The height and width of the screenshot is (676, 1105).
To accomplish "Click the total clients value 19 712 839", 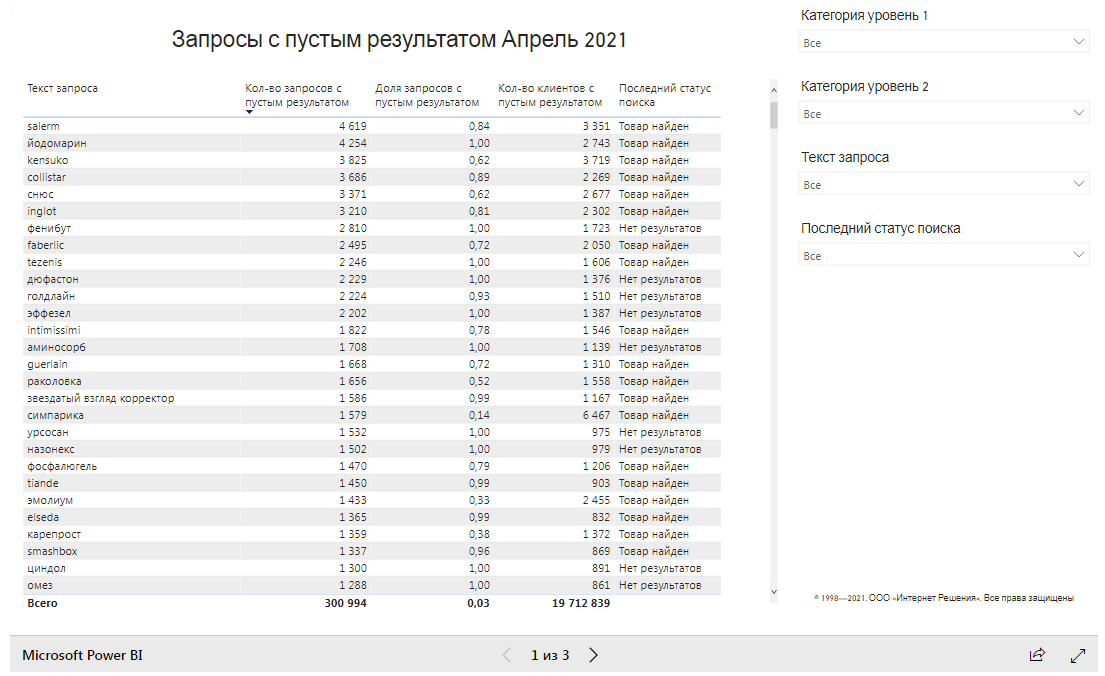I will 581,603.
